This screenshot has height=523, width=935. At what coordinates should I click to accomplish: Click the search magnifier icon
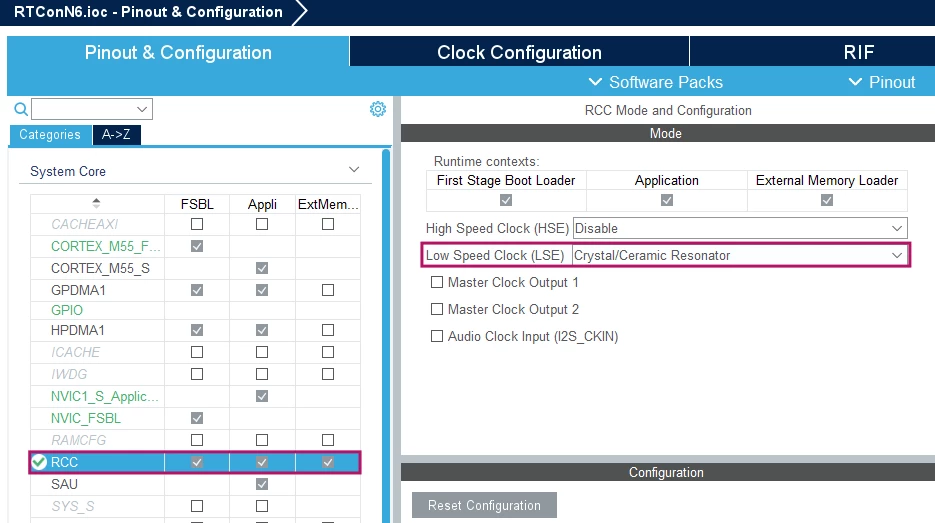pyautogui.click(x=21, y=109)
